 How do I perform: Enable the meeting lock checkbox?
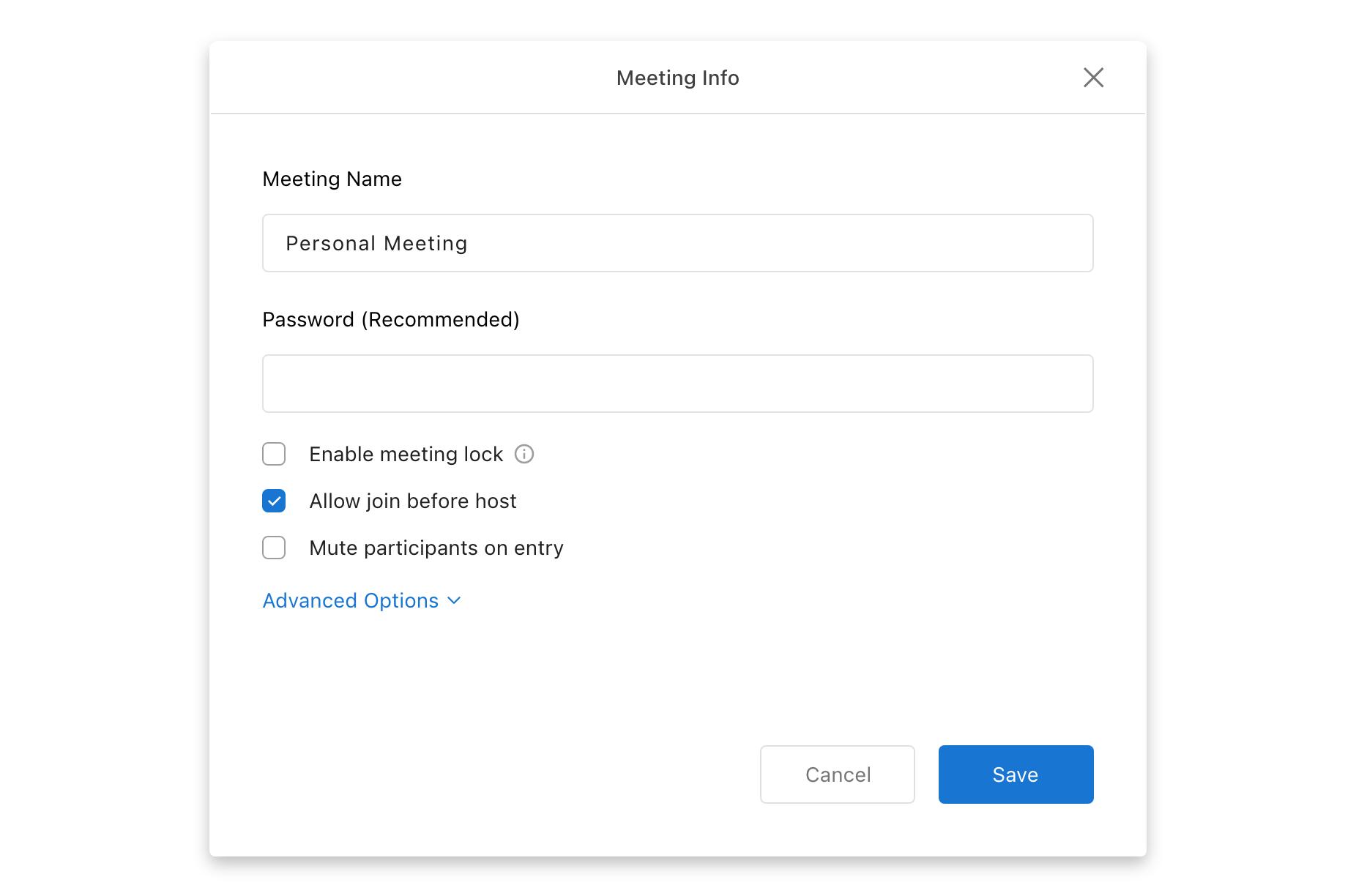click(274, 454)
